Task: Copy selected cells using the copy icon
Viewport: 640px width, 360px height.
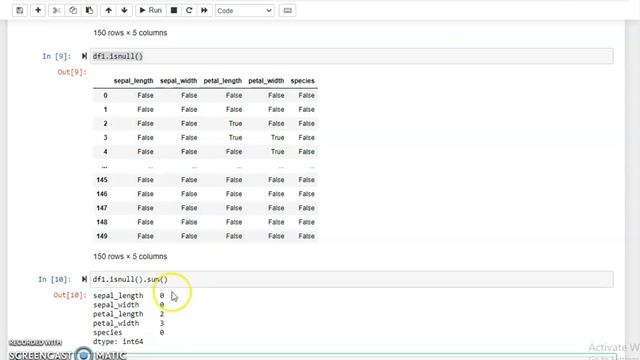Action: point(73,10)
